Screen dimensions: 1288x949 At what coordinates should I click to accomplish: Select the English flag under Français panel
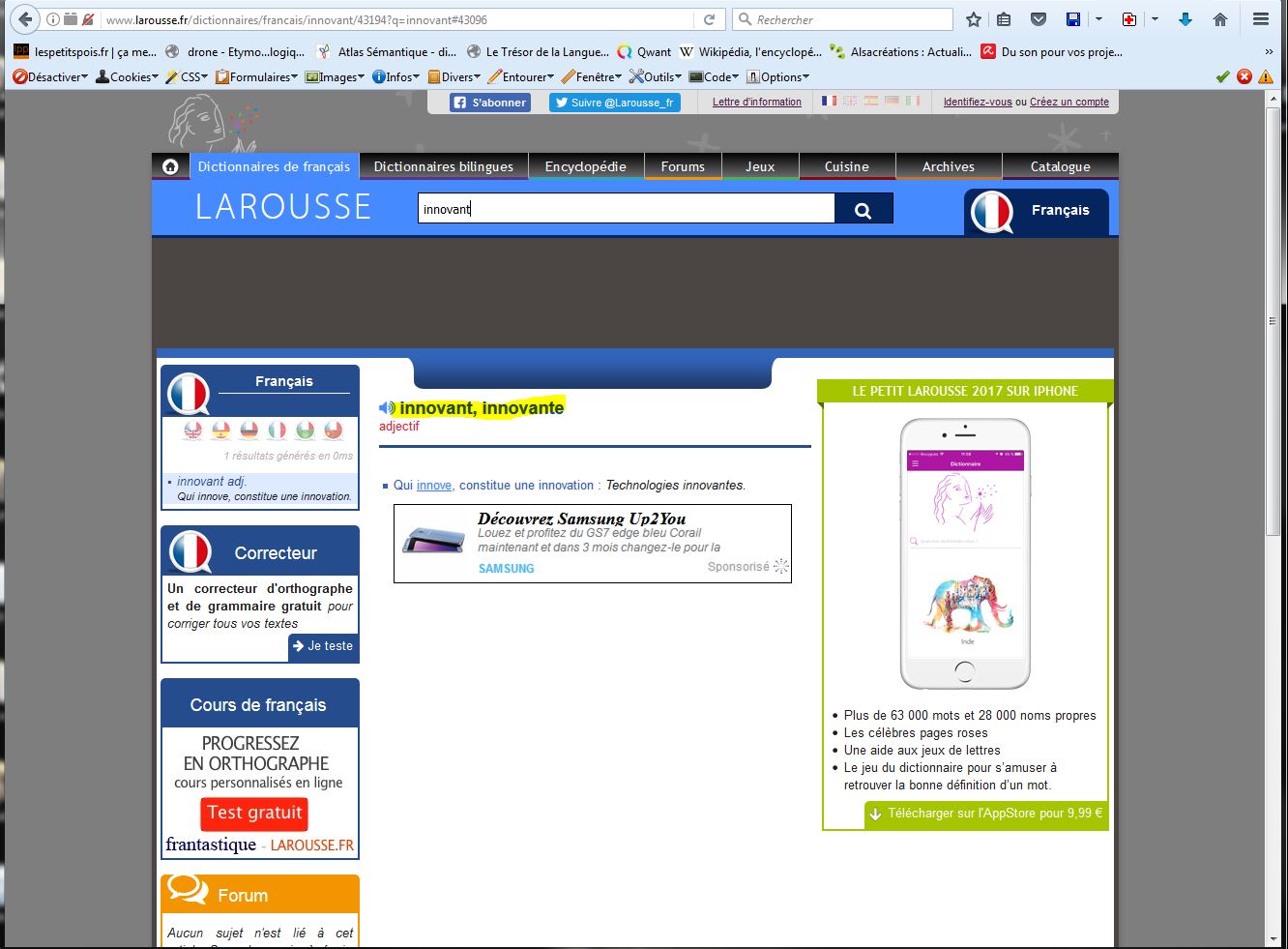[193, 430]
